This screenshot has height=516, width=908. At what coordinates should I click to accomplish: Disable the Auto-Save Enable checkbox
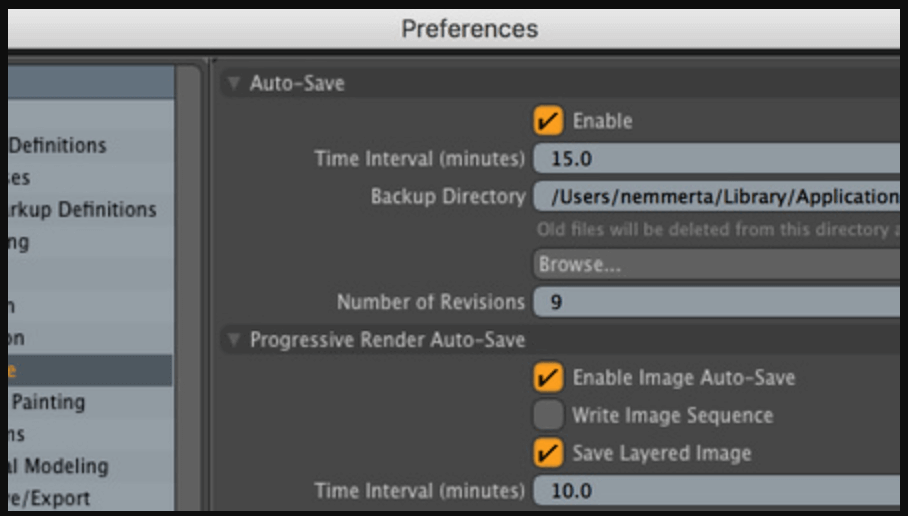pos(548,122)
